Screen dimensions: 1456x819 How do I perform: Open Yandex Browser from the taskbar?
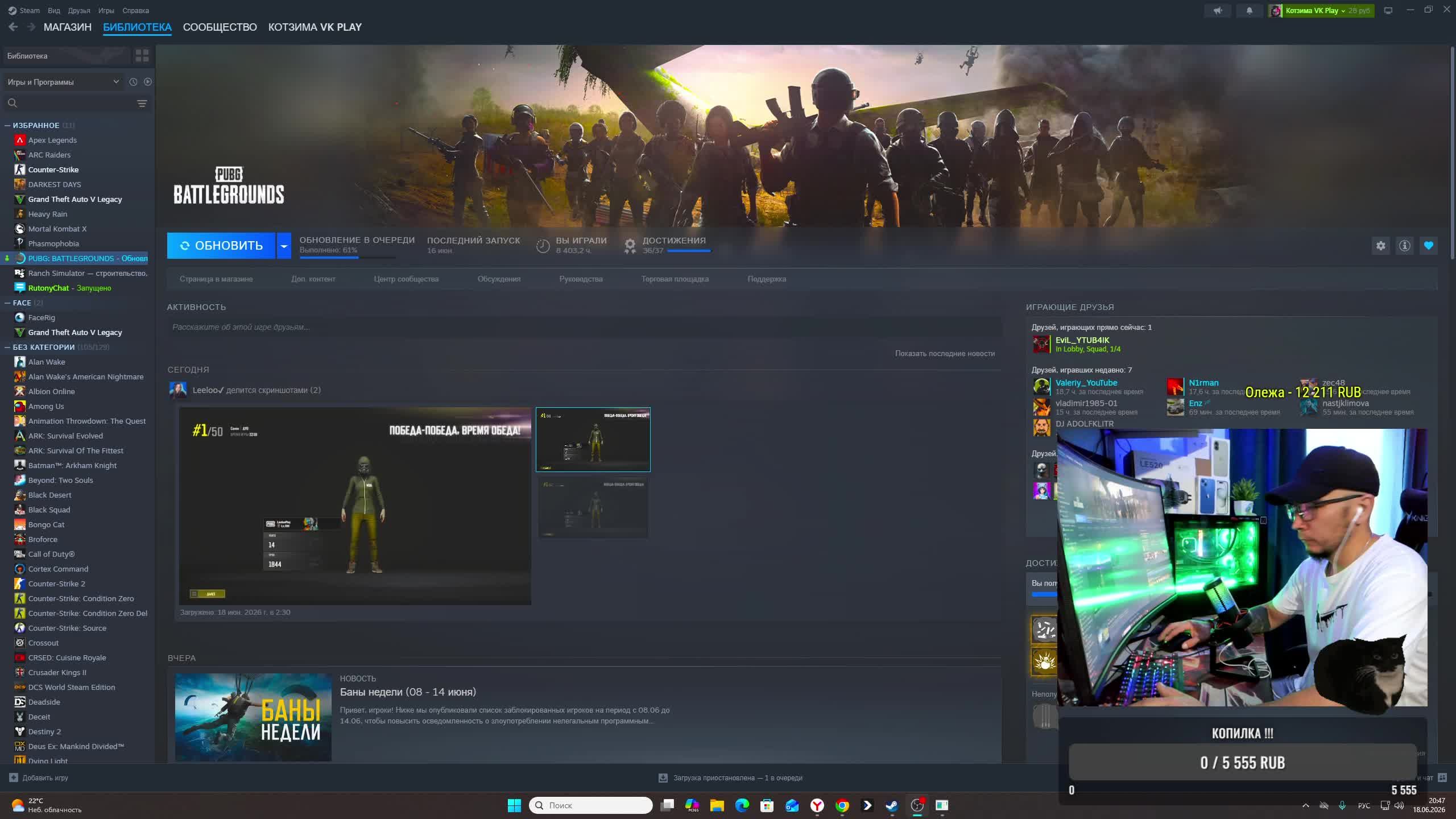[x=817, y=805]
